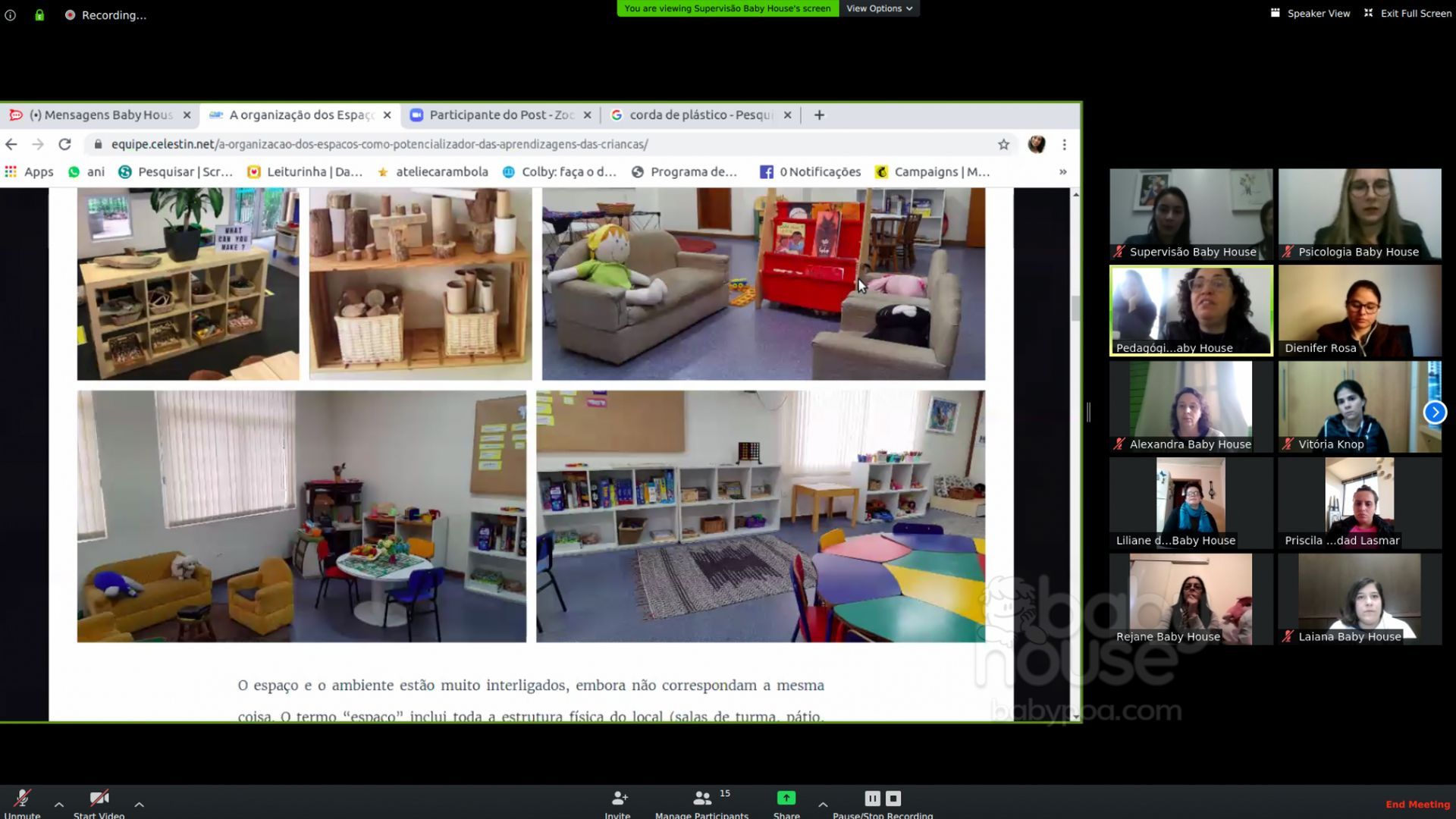
Task: Pause the recording
Action: [x=872, y=799]
